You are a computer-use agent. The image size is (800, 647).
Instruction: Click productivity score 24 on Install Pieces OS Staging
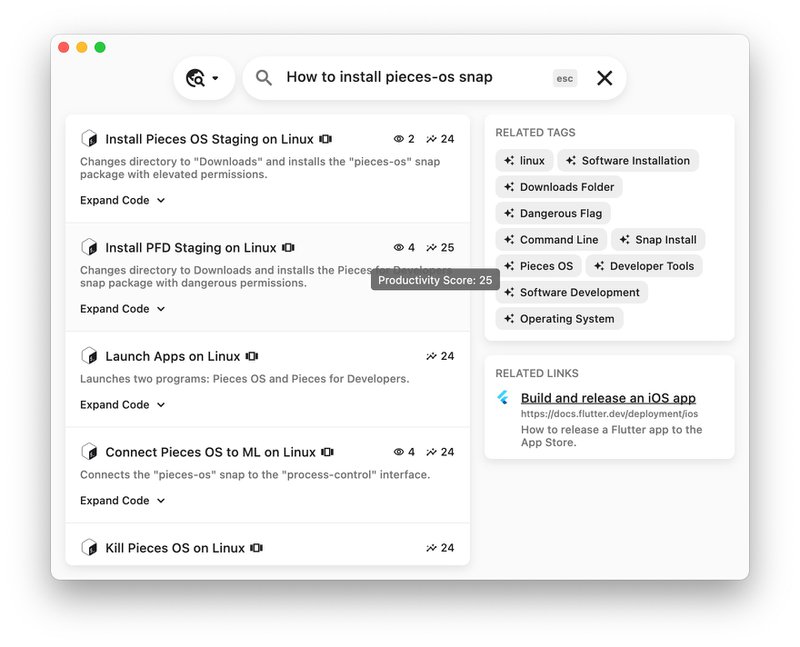point(440,139)
